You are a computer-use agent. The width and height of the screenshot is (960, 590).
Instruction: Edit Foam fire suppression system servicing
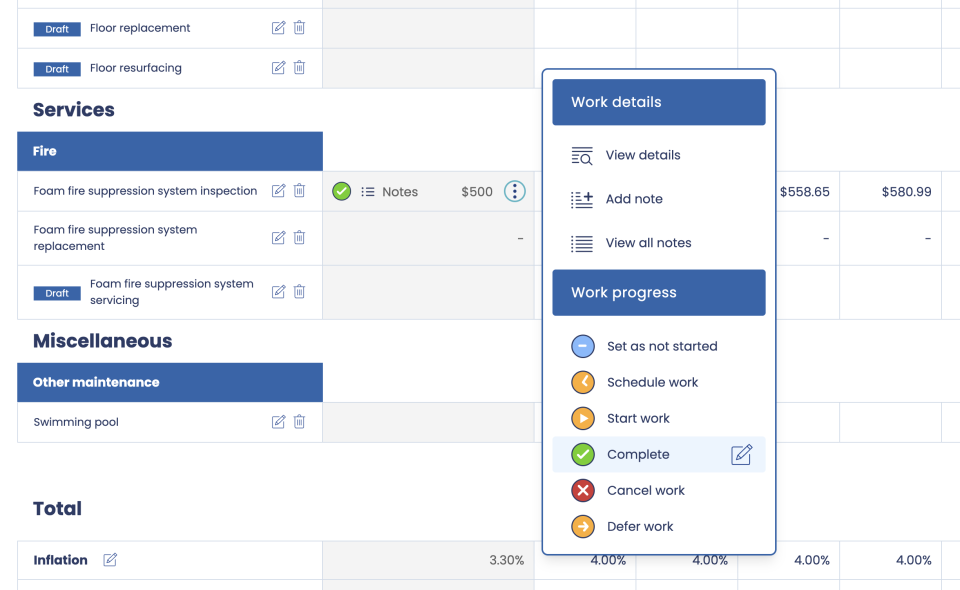pyautogui.click(x=278, y=292)
